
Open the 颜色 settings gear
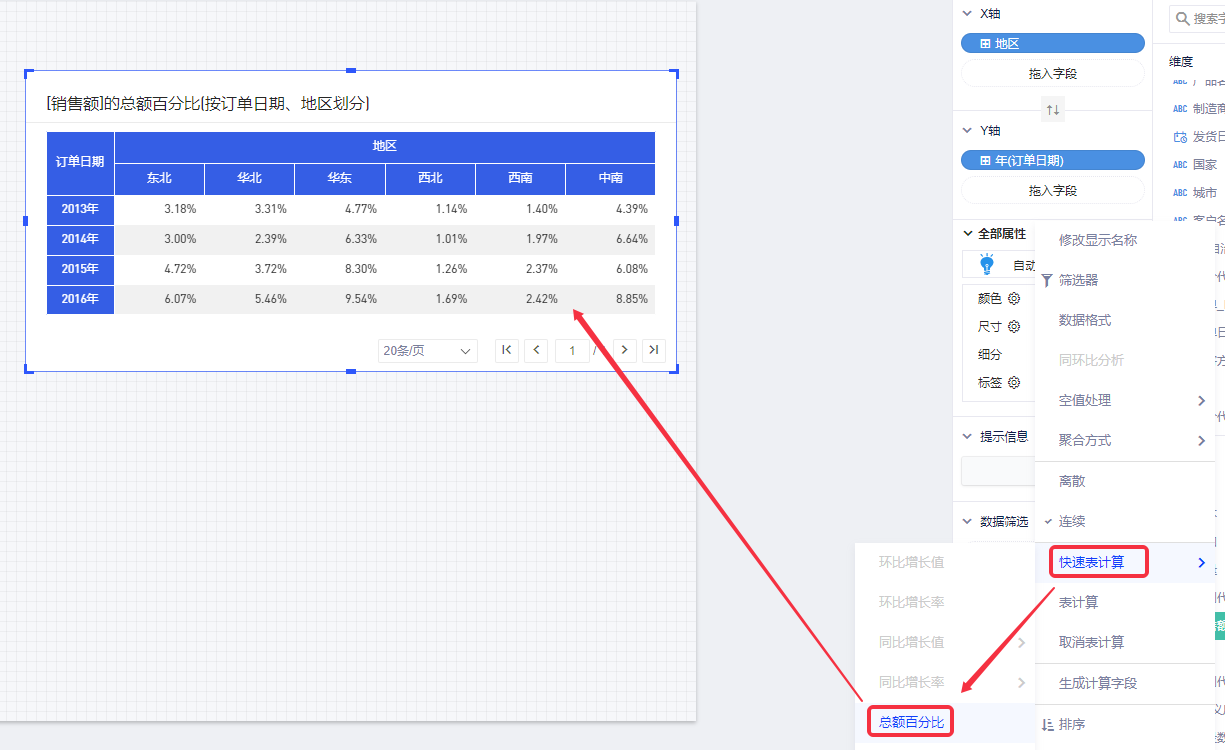click(x=1014, y=298)
